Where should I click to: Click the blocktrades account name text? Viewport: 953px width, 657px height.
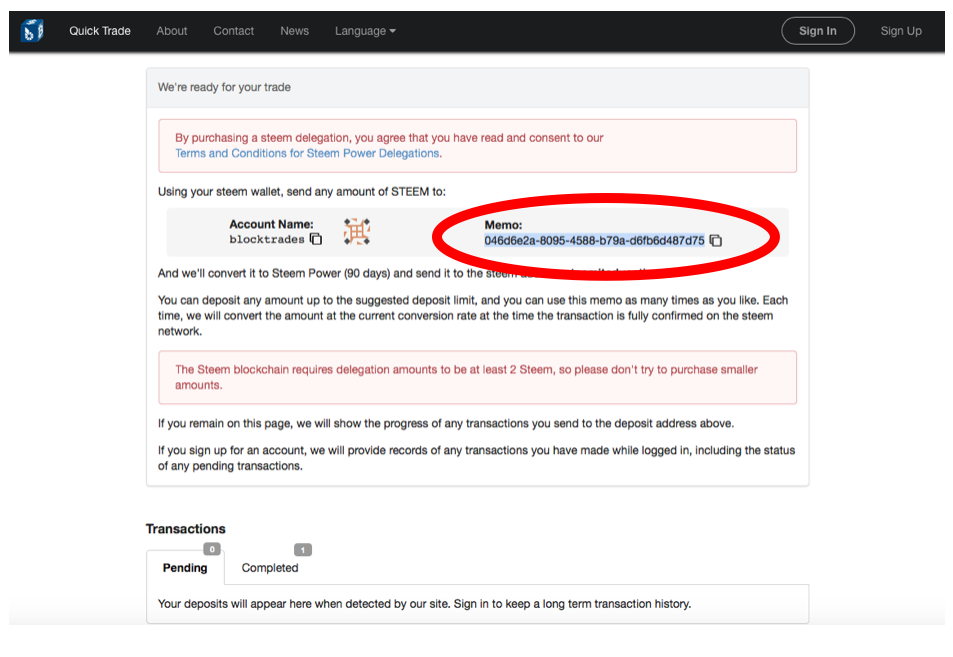click(x=267, y=239)
